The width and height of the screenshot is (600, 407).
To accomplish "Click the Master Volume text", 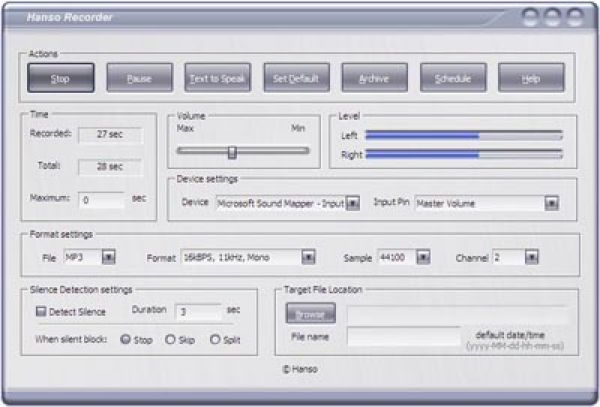I will coord(446,204).
